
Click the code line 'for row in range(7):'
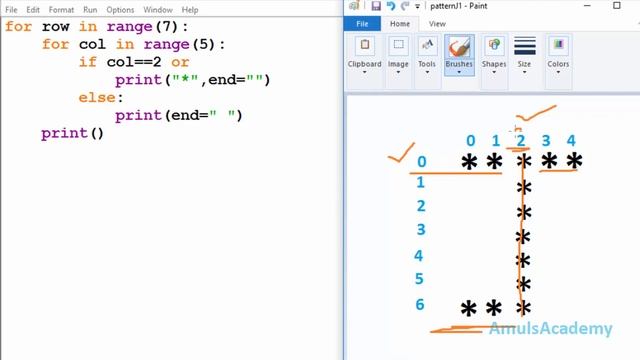coord(97,27)
